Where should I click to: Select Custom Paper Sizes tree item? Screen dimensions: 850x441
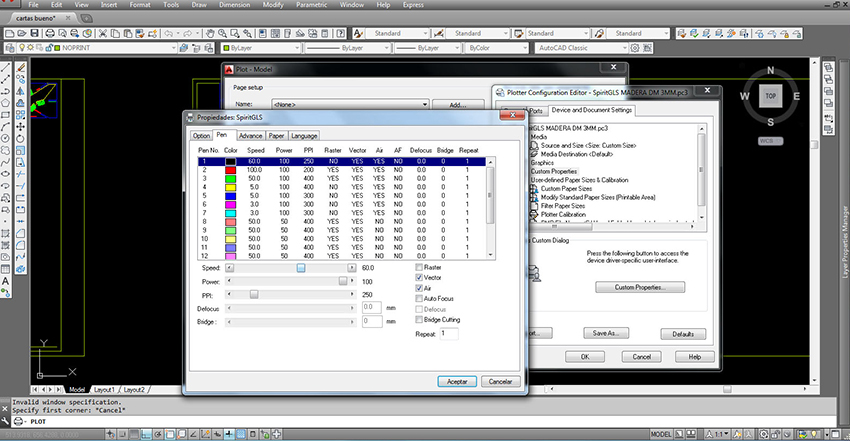(566, 189)
